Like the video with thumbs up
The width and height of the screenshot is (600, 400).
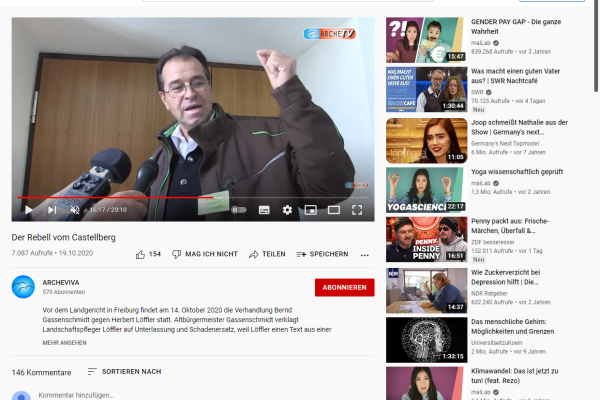point(147,254)
